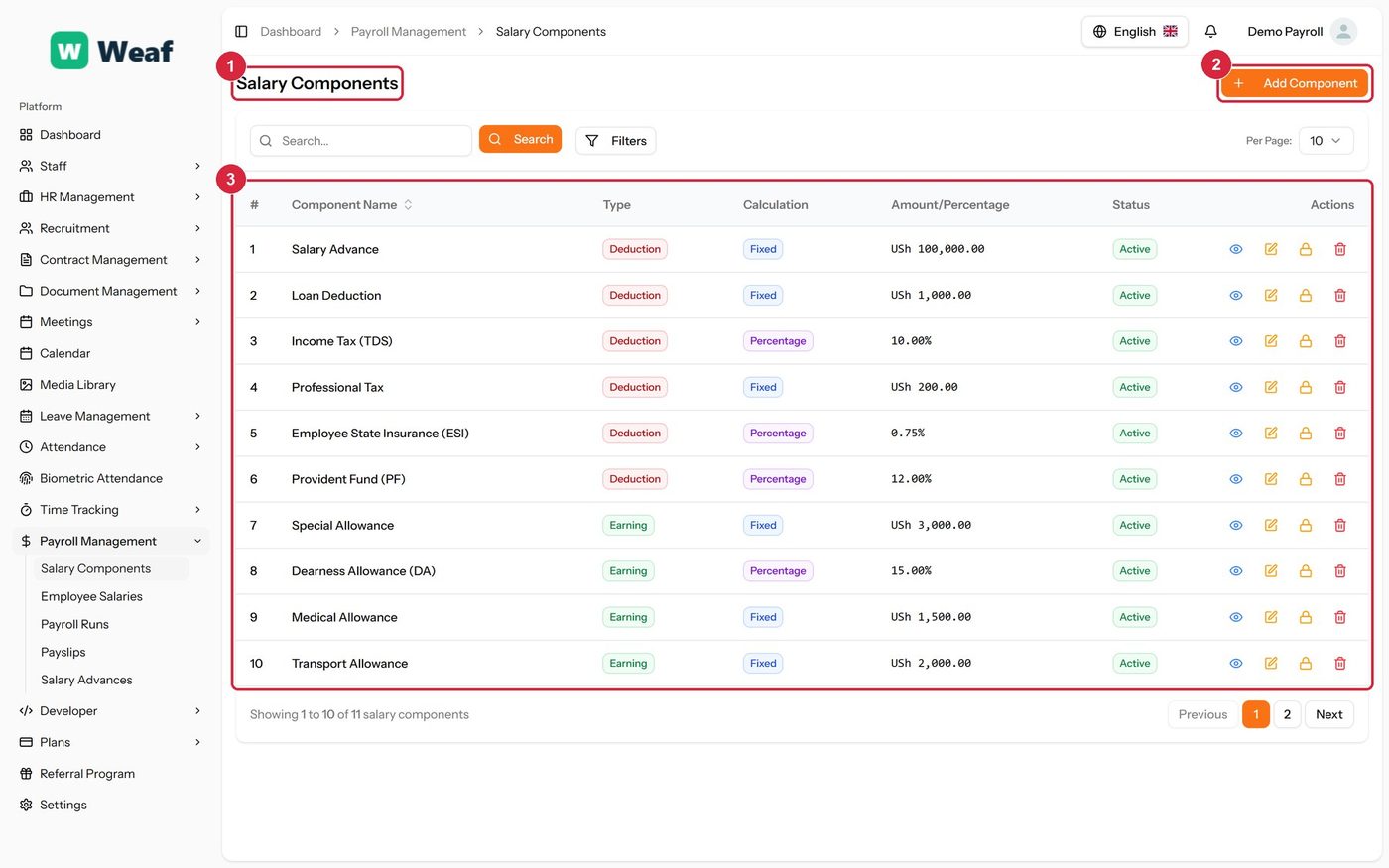Delete the Transport Allowance component
The width and height of the screenshot is (1389, 868).
(x=1340, y=664)
